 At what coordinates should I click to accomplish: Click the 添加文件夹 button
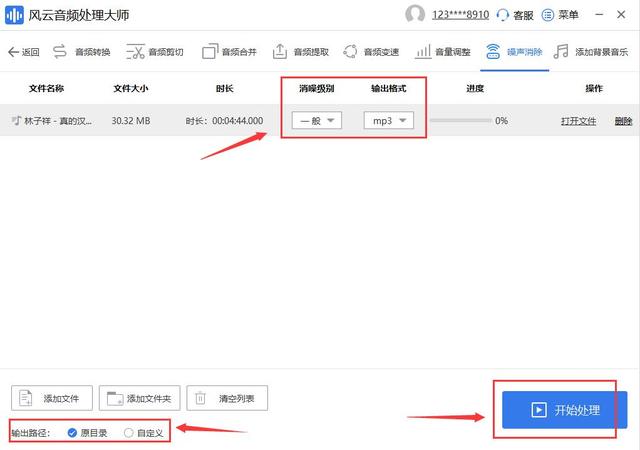click(139, 398)
